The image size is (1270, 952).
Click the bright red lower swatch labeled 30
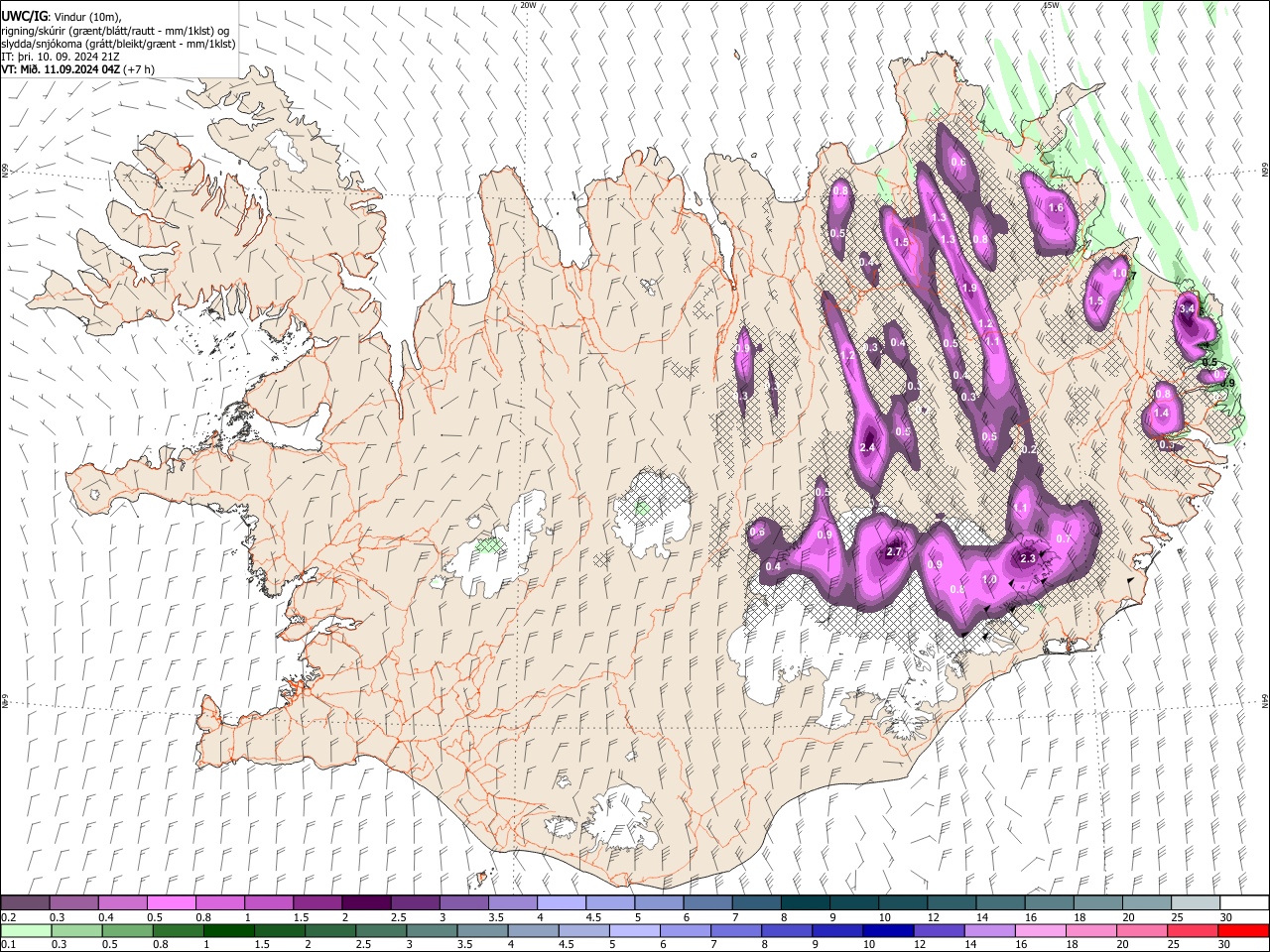[1242, 931]
